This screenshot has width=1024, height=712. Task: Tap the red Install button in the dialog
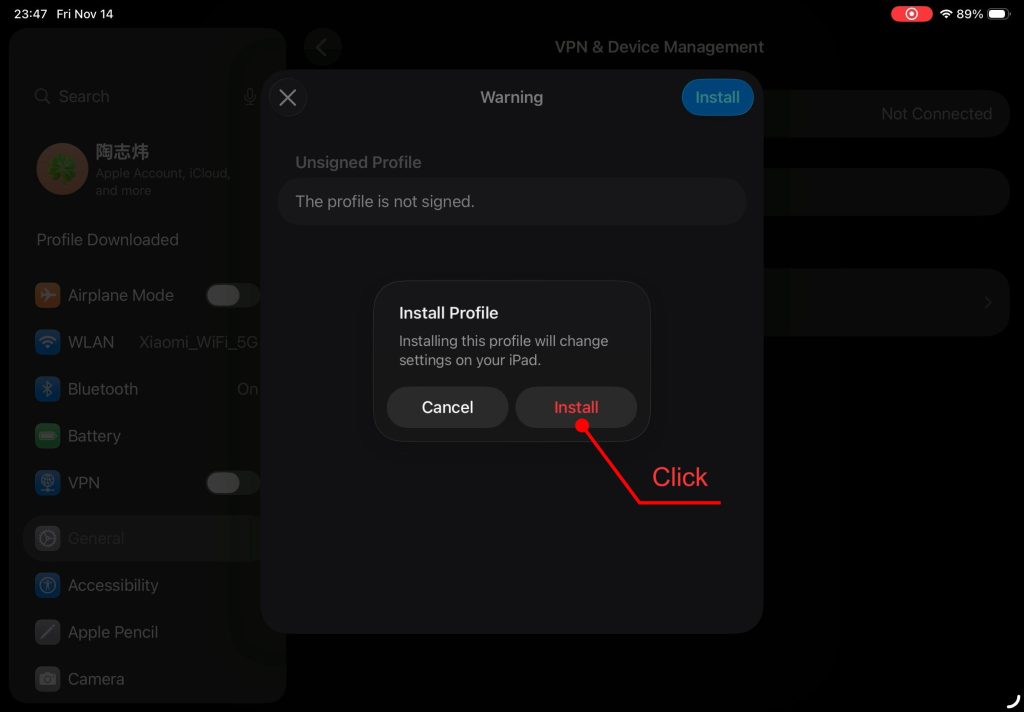(x=575, y=407)
